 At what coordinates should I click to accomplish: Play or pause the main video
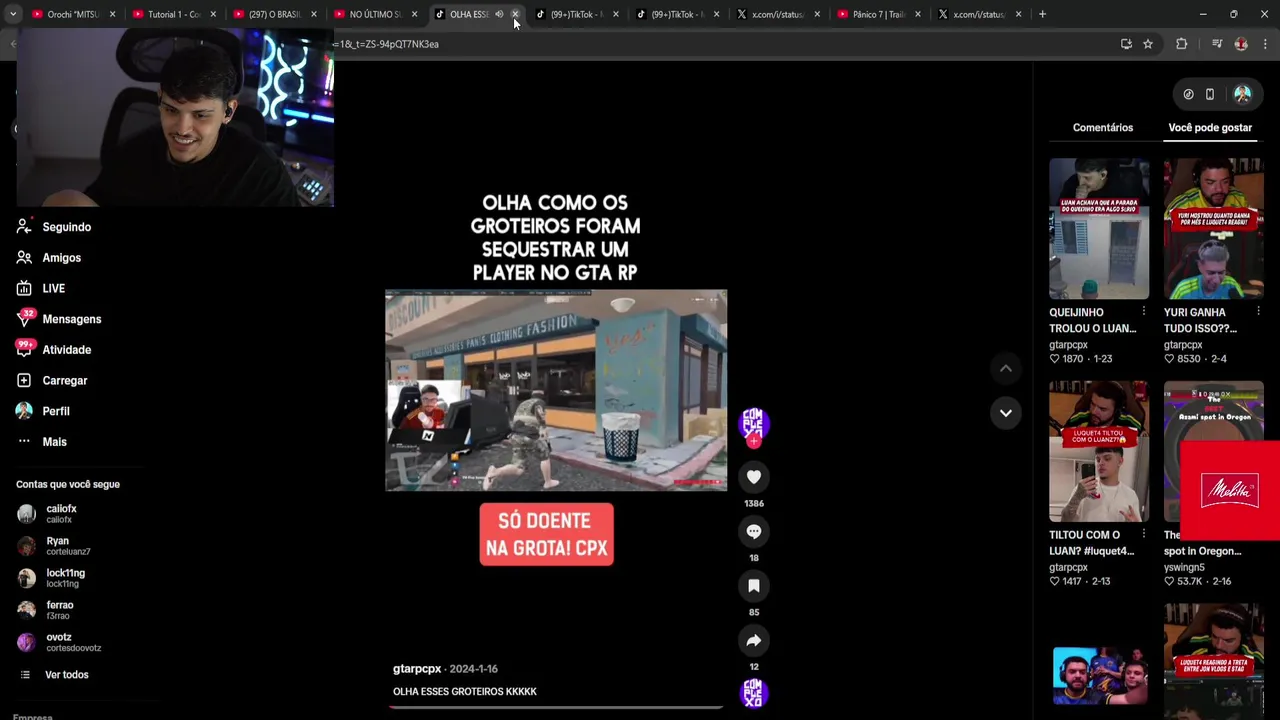[x=556, y=390]
